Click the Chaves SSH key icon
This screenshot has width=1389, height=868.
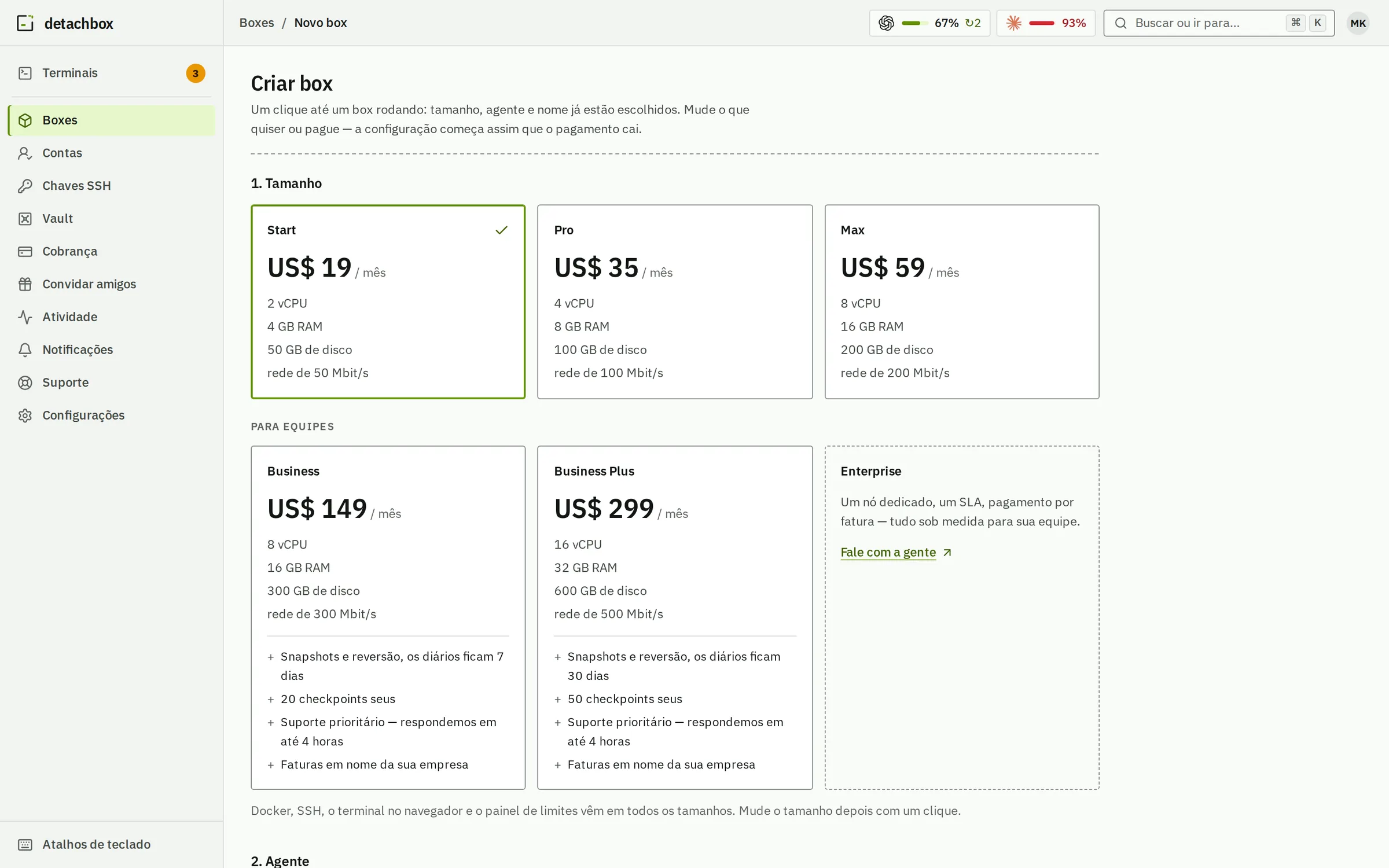(x=25, y=186)
